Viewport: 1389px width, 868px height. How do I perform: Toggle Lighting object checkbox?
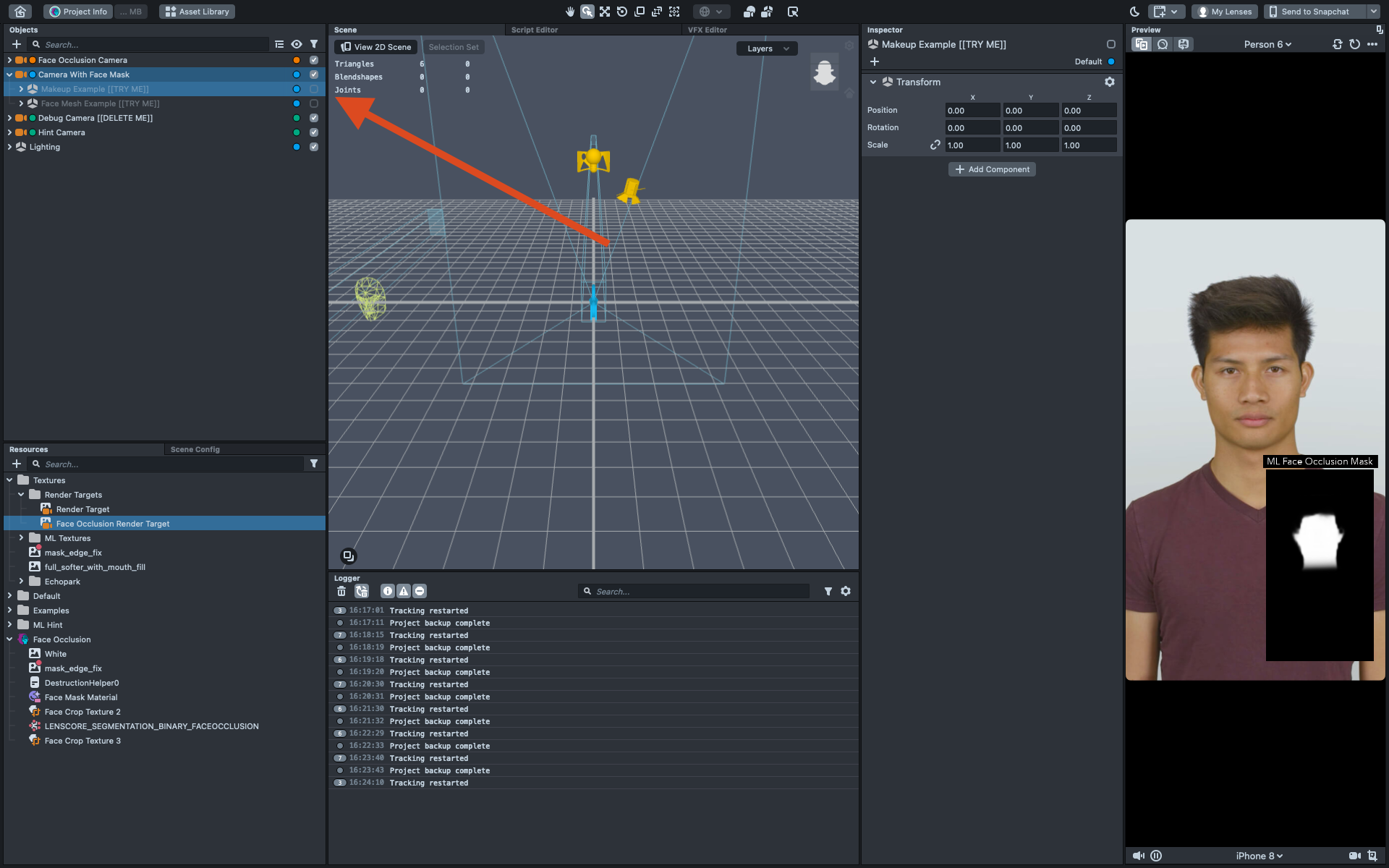tap(314, 147)
